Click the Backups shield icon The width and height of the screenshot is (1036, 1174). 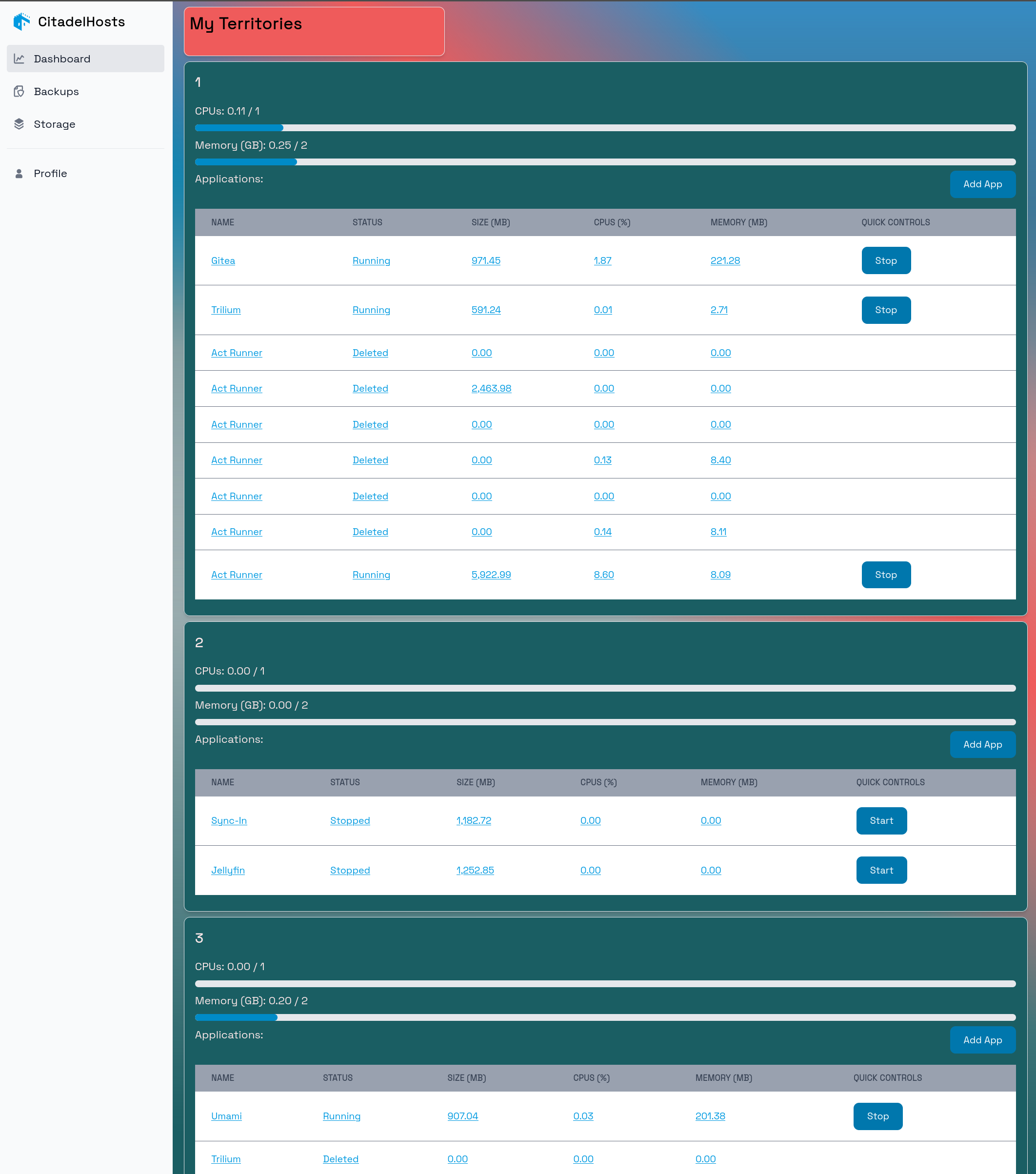20,91
